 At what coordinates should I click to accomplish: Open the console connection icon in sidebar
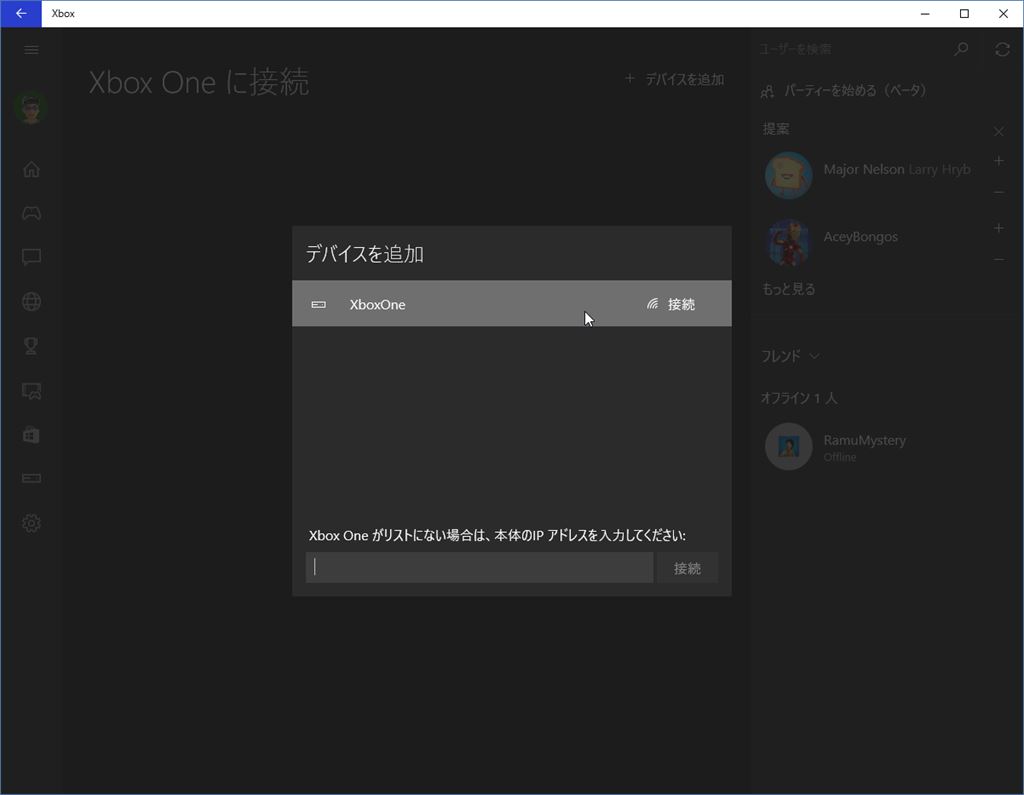(31, 479)
